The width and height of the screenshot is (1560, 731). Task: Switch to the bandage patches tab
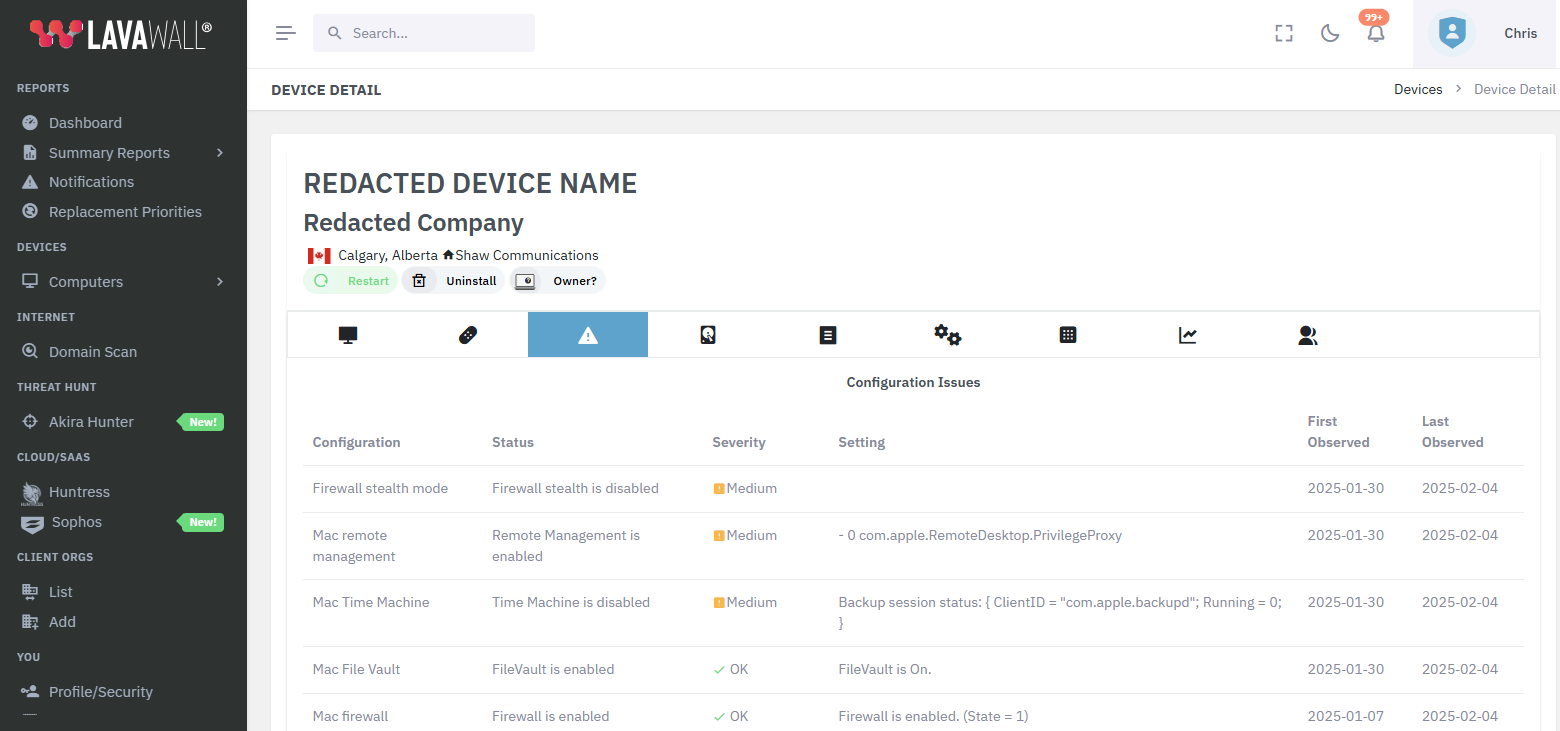tap(468, 335)
